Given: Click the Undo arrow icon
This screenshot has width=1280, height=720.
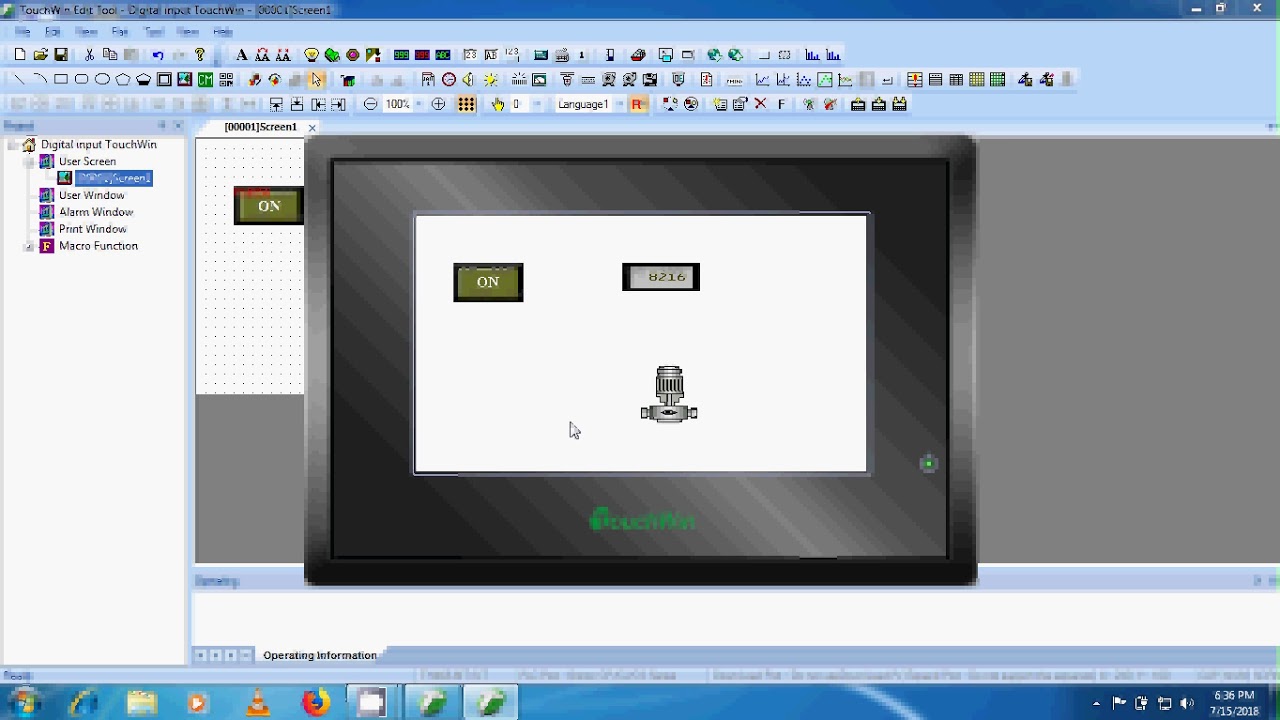Looking at the screenshot, I should tap(158, 55).
